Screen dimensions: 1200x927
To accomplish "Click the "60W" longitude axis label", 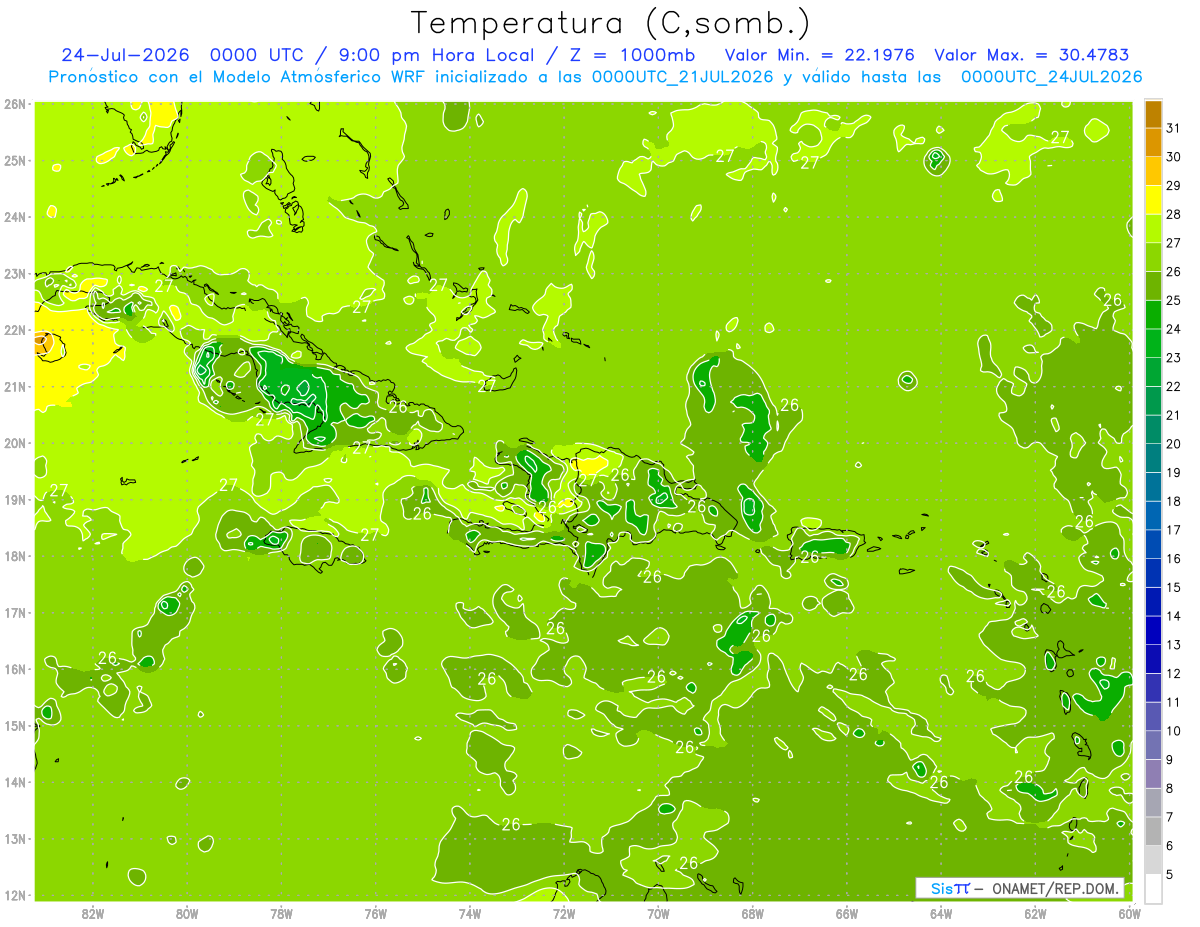I will pos(1129,913).
